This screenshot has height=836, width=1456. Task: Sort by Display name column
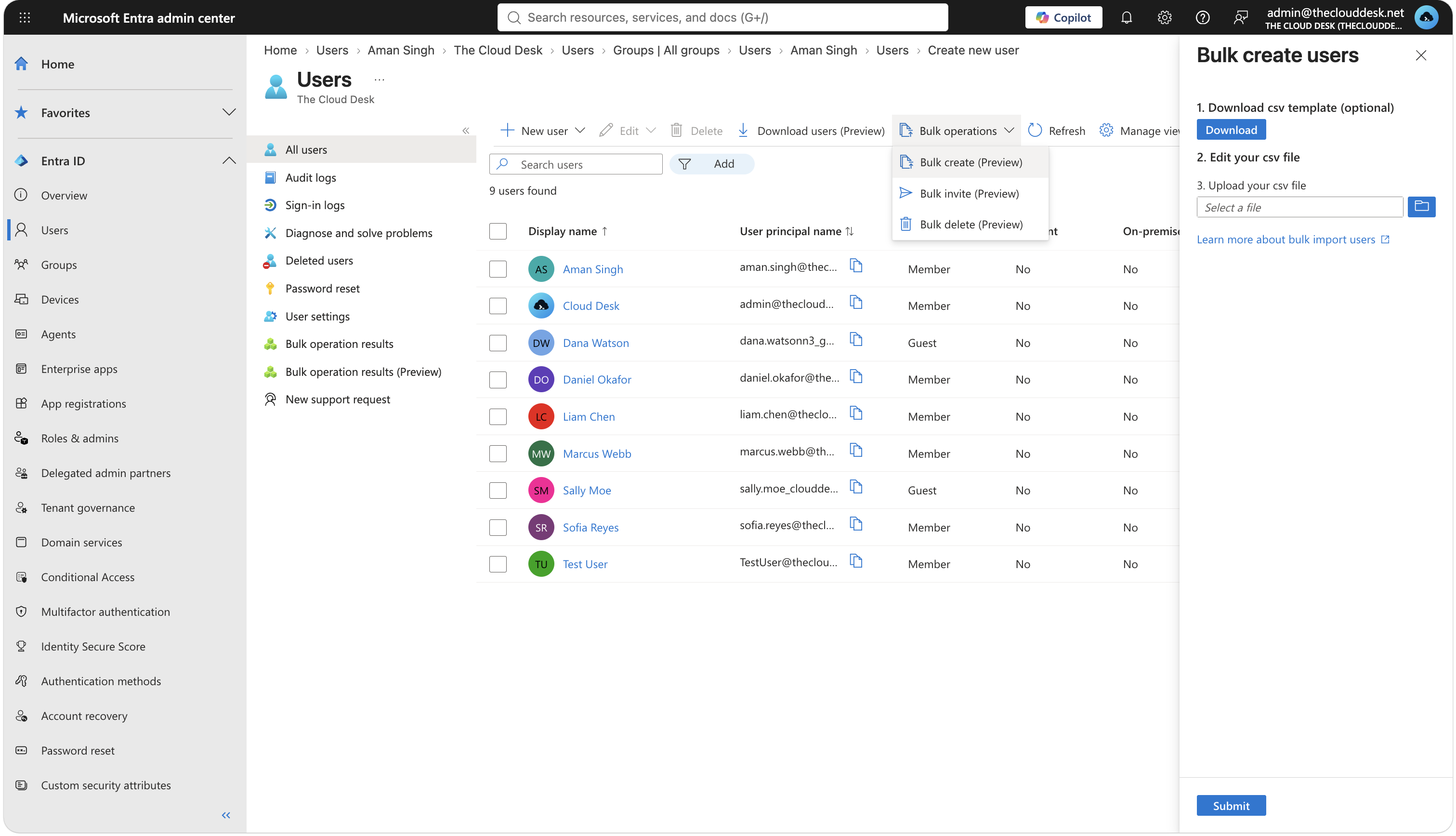pyautogui.click(x=567, y=231)
